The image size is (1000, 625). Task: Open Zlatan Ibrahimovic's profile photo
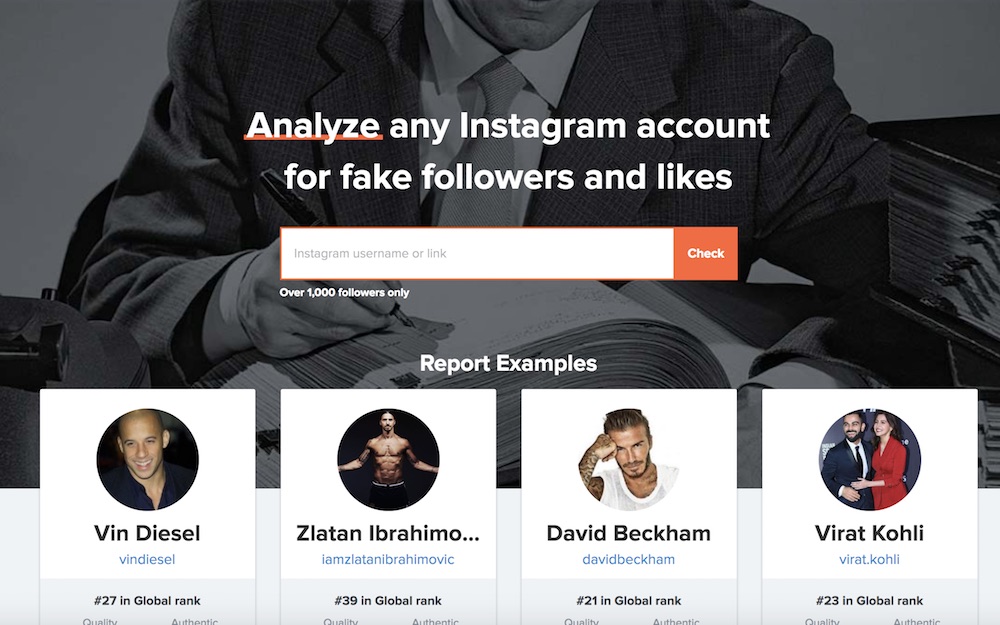click(x=388, y=459)
